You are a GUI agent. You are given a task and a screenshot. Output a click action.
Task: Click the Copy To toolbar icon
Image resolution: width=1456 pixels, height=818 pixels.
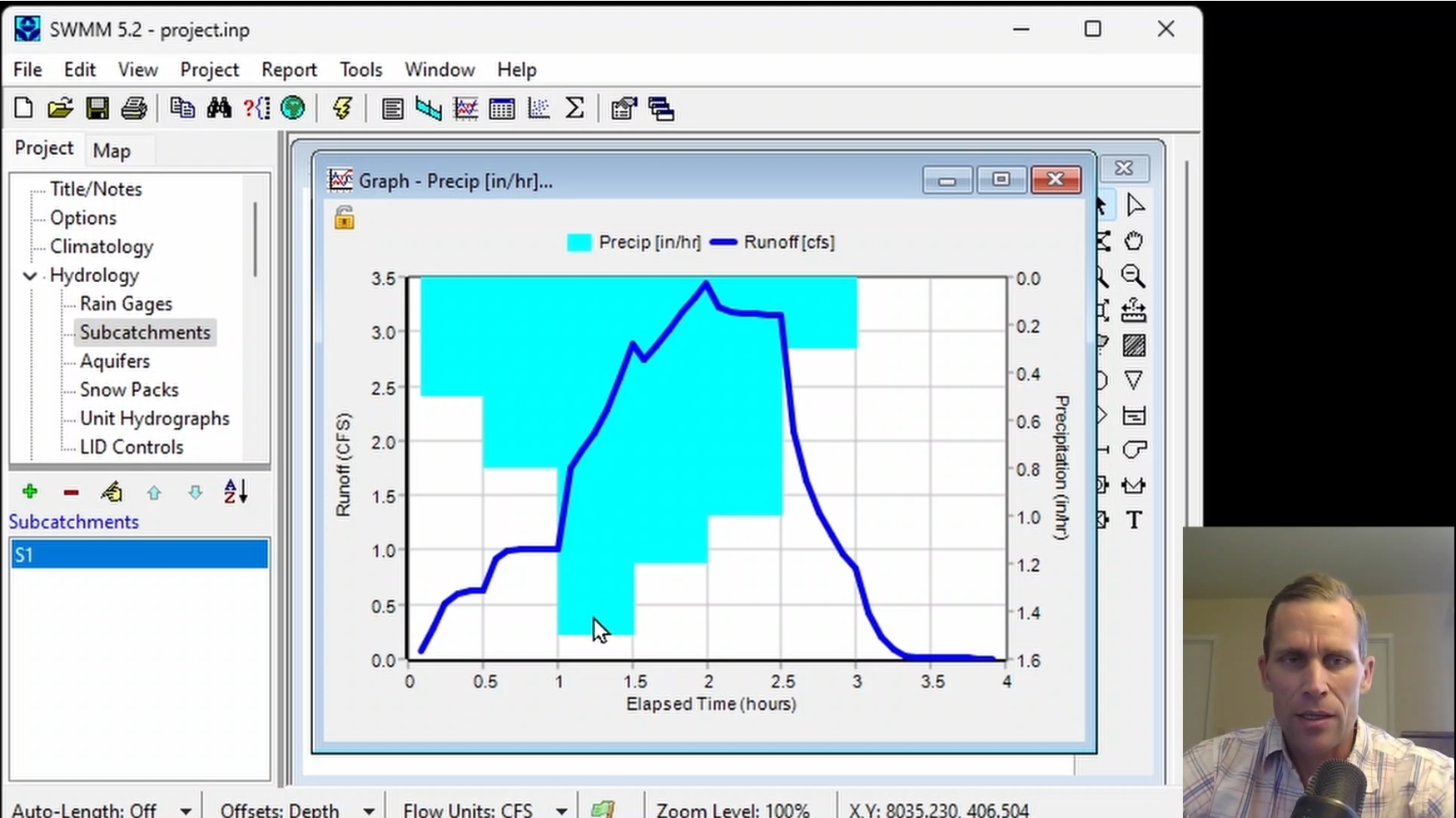coord(182,108)
